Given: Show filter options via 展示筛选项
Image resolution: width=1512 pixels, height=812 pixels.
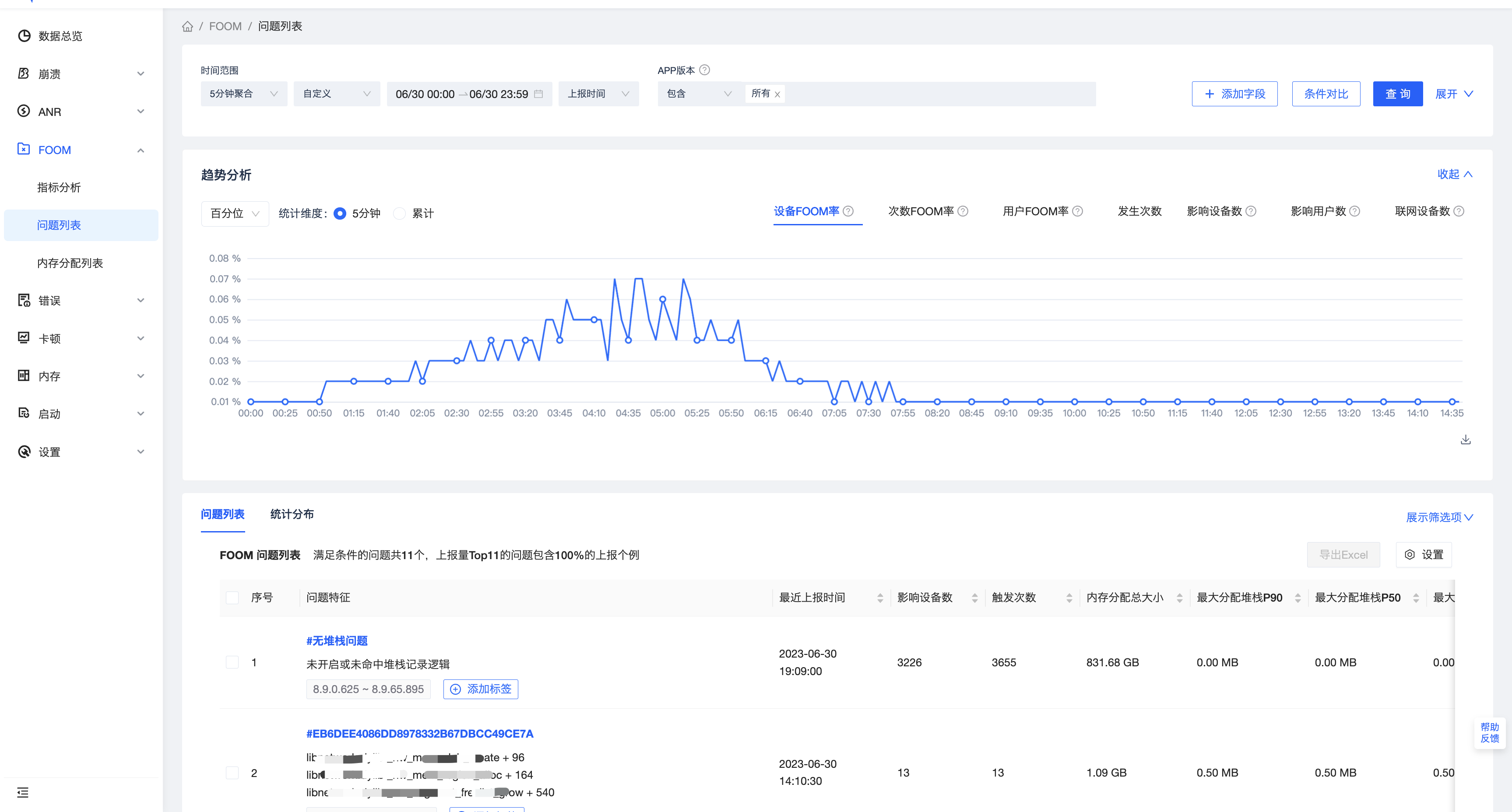Looking at the screenshot, I should [x=1439, y=518].
